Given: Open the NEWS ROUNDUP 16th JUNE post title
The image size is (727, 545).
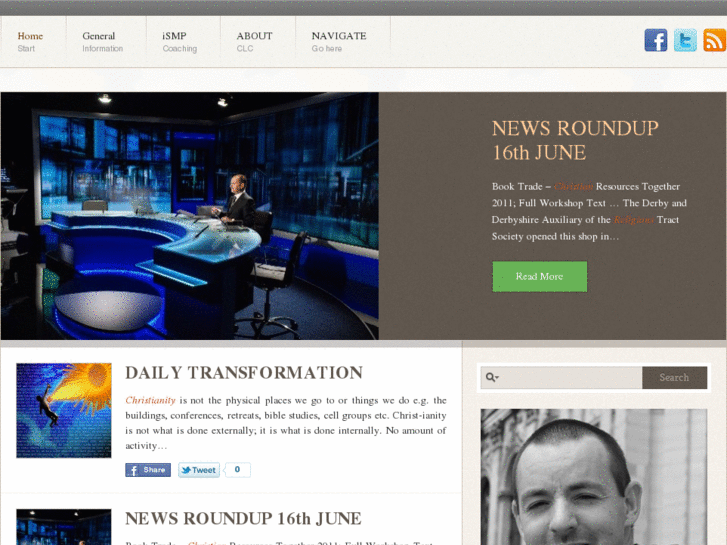Looking at the screenshot, I should coord(243,519).
